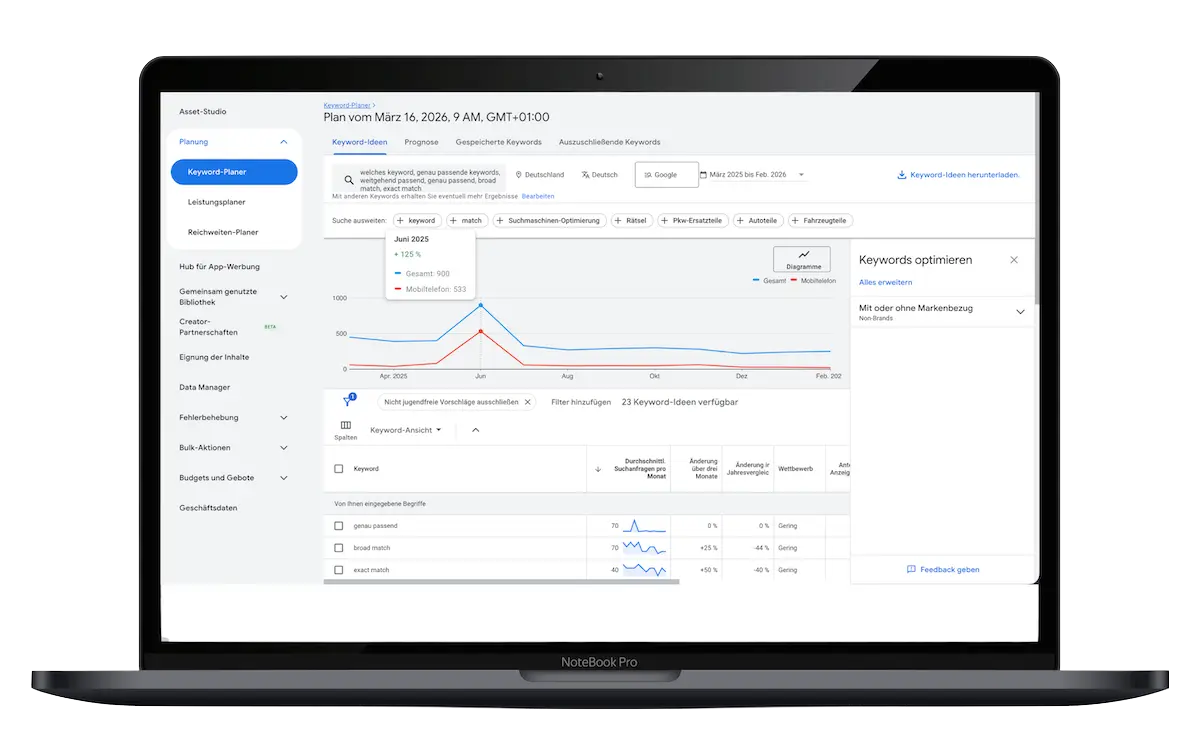Switch to the Prognose tab
The height and width of the screenshot is (733, 1200).
click(x=421, y=142)
